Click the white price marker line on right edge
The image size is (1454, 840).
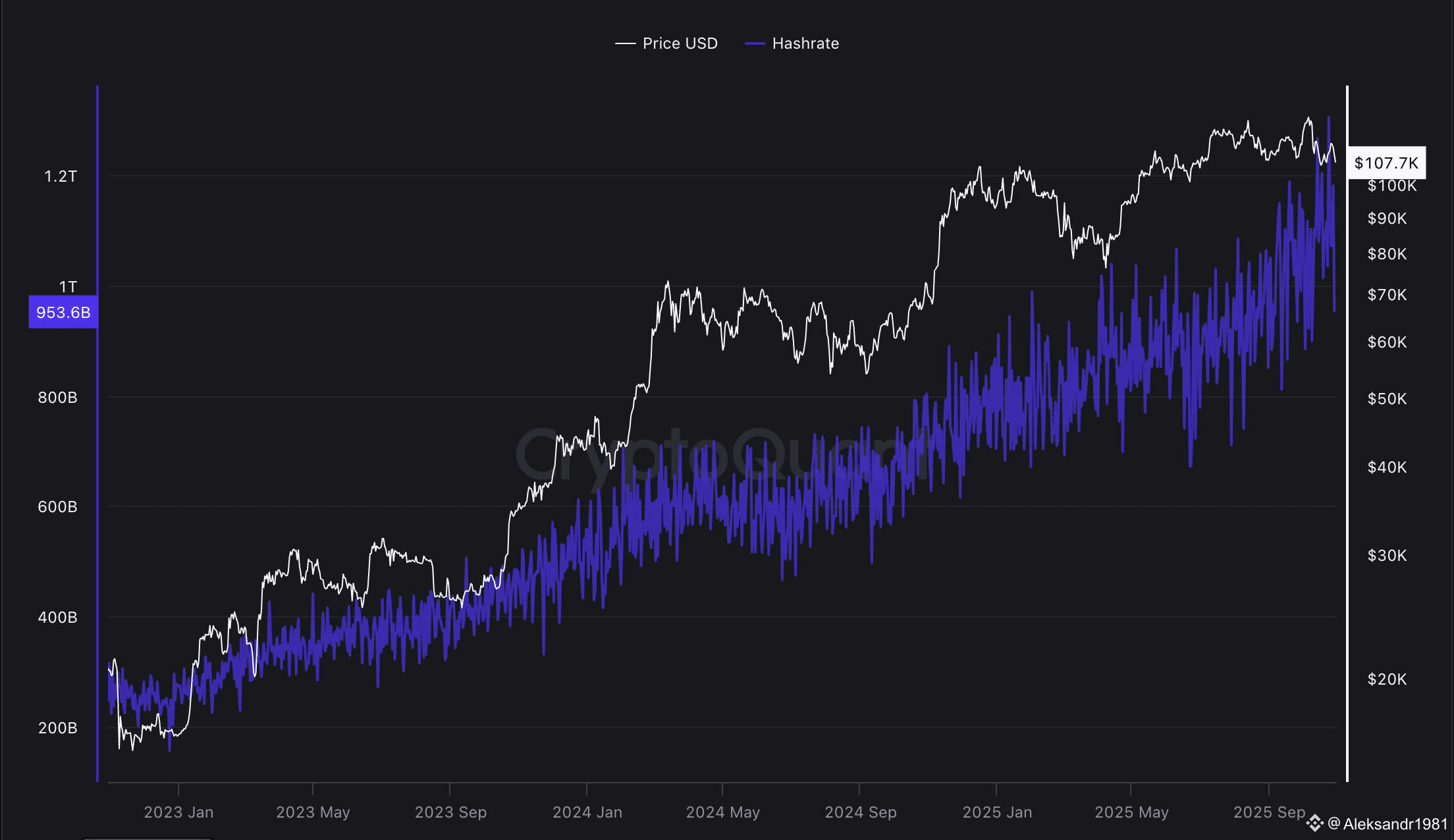click(x=1348, y=428)
